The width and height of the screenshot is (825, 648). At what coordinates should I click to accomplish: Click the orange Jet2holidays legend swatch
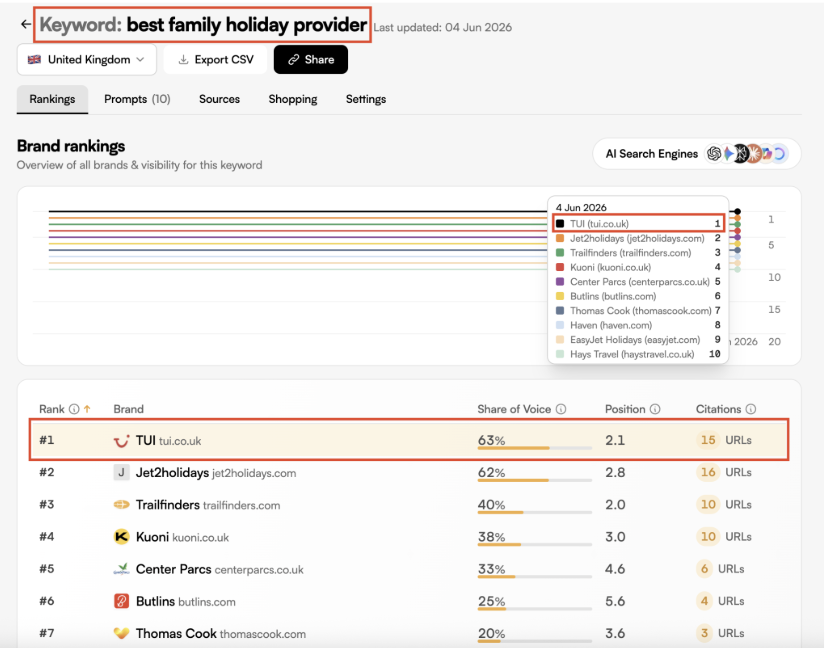pos(560,238)
